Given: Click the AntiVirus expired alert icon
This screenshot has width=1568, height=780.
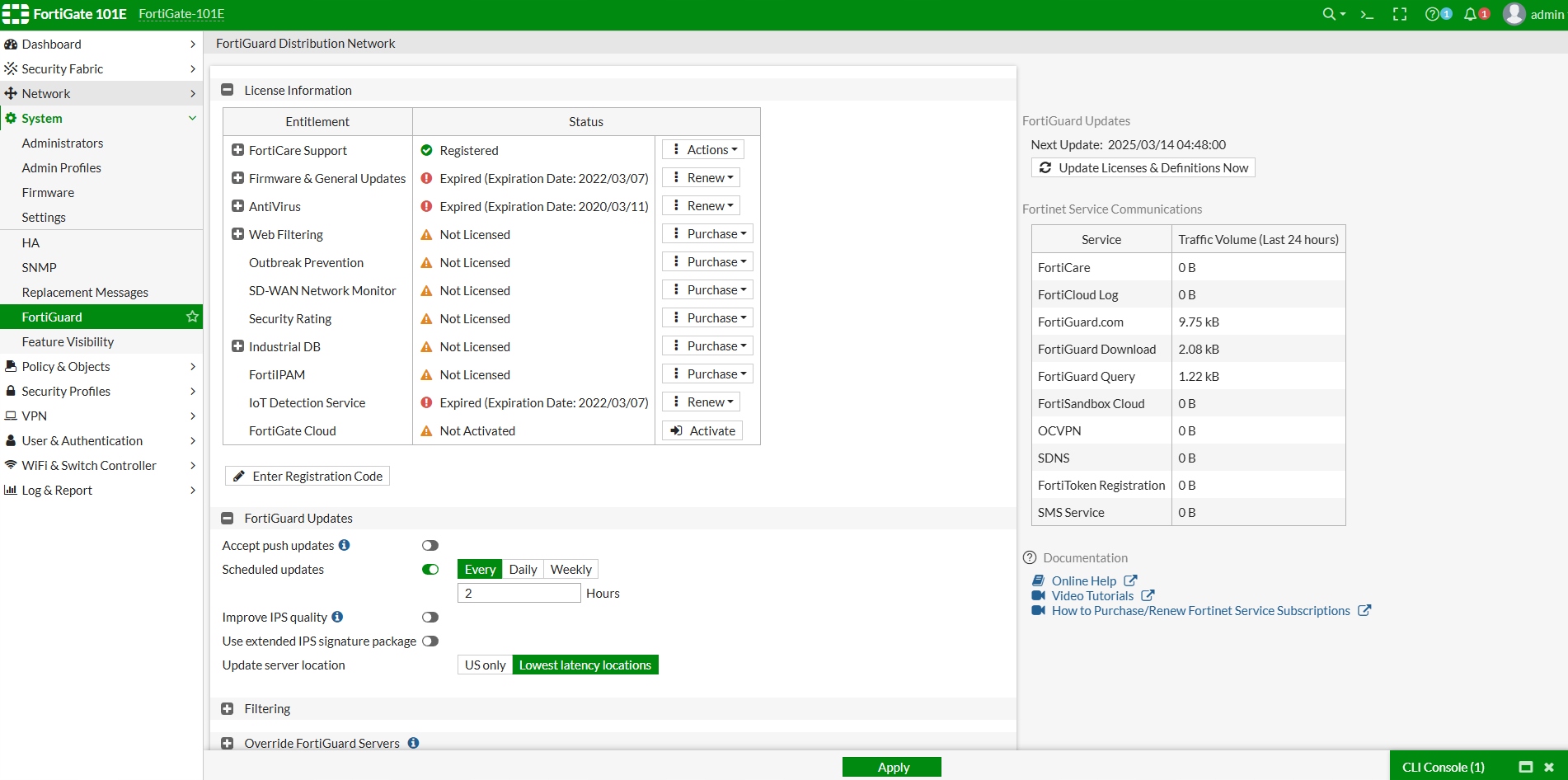Looking at the screenshot, I should coord(426,206).
